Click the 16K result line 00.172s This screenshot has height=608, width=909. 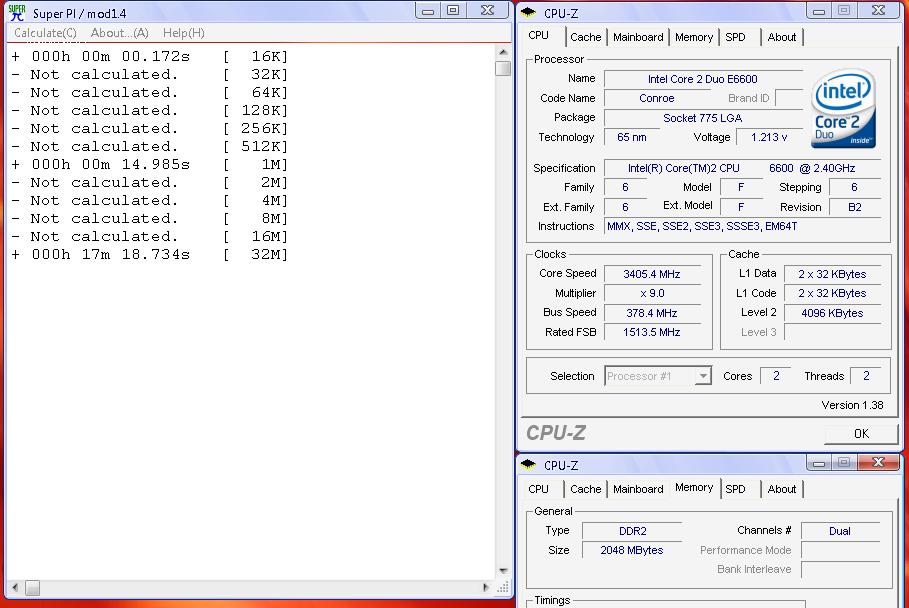[150, 57]
